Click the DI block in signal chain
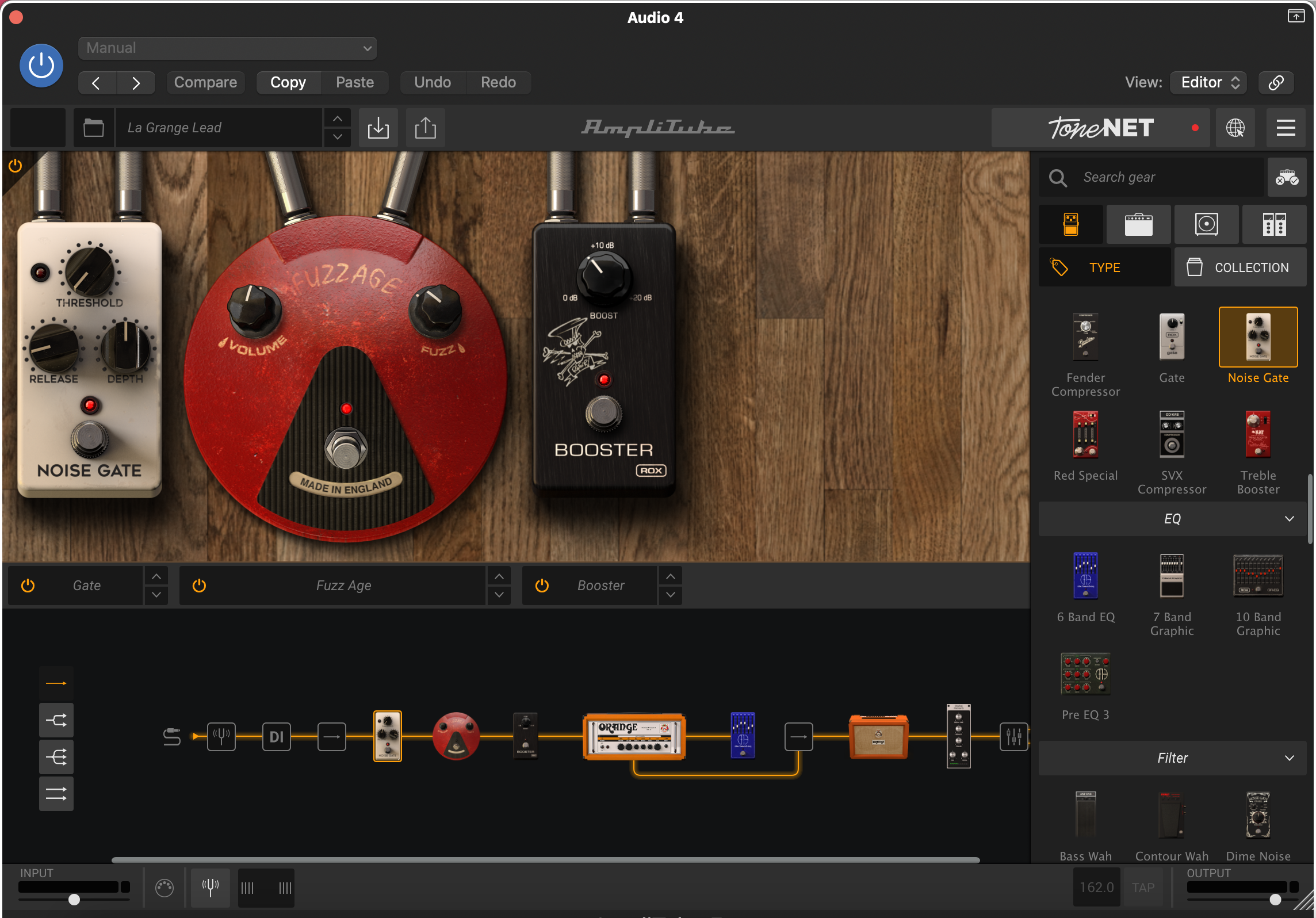 tap(277, 736)
